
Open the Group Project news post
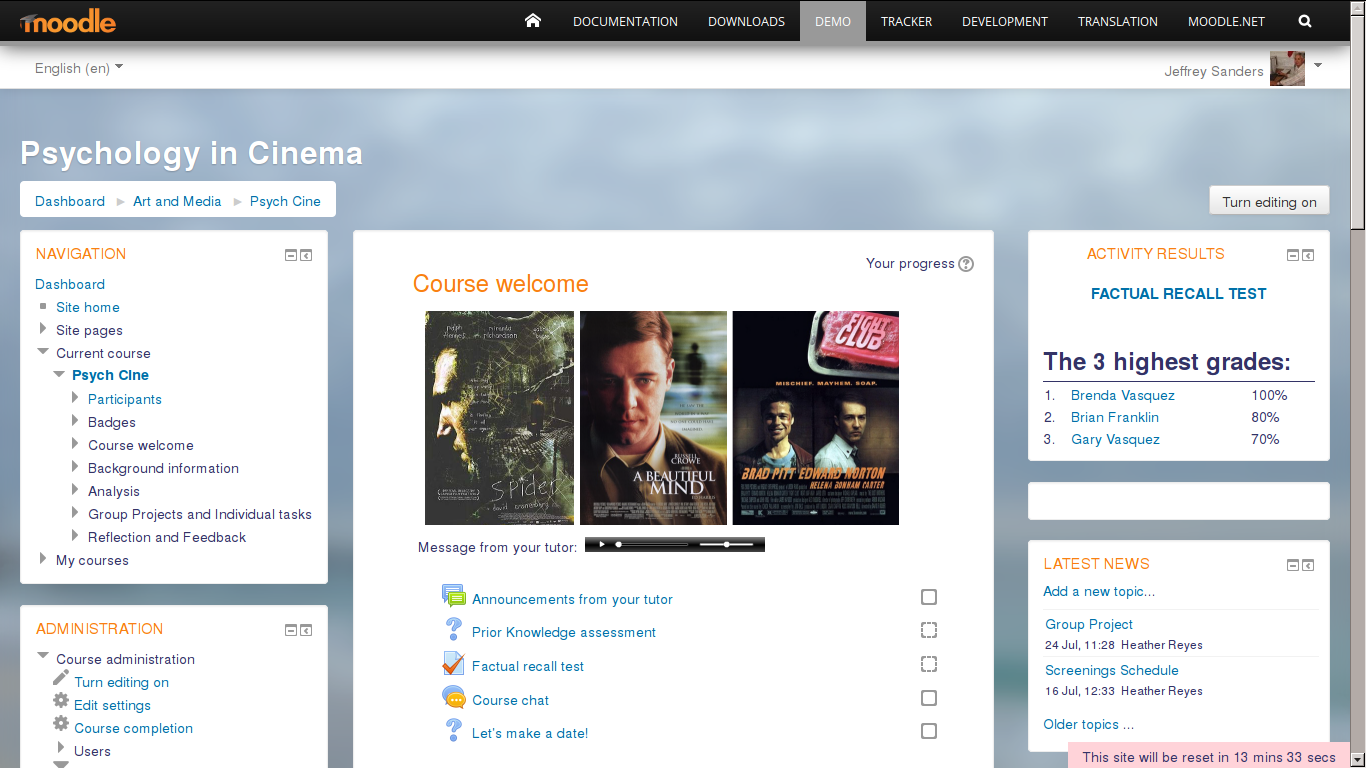(x=1089, y=624)
